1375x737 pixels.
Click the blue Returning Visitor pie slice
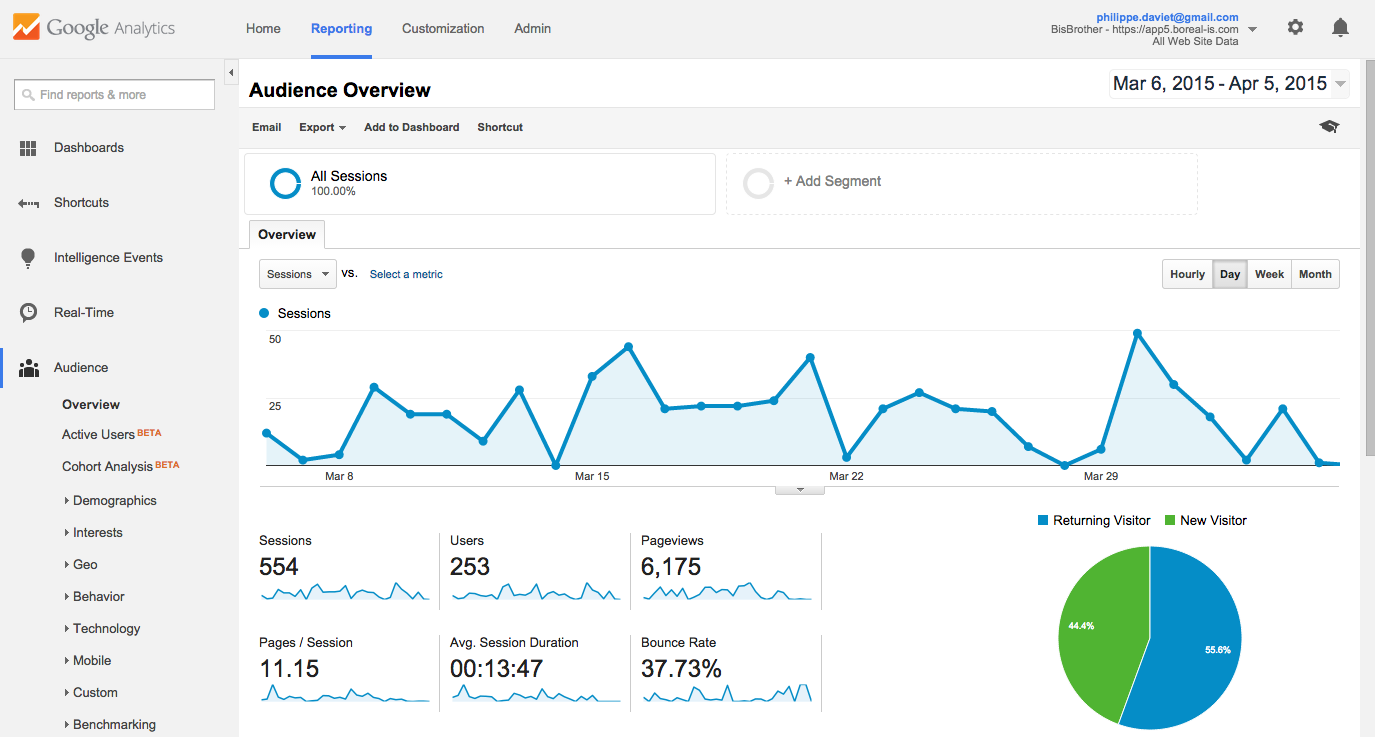click(x=1195, y=640)
